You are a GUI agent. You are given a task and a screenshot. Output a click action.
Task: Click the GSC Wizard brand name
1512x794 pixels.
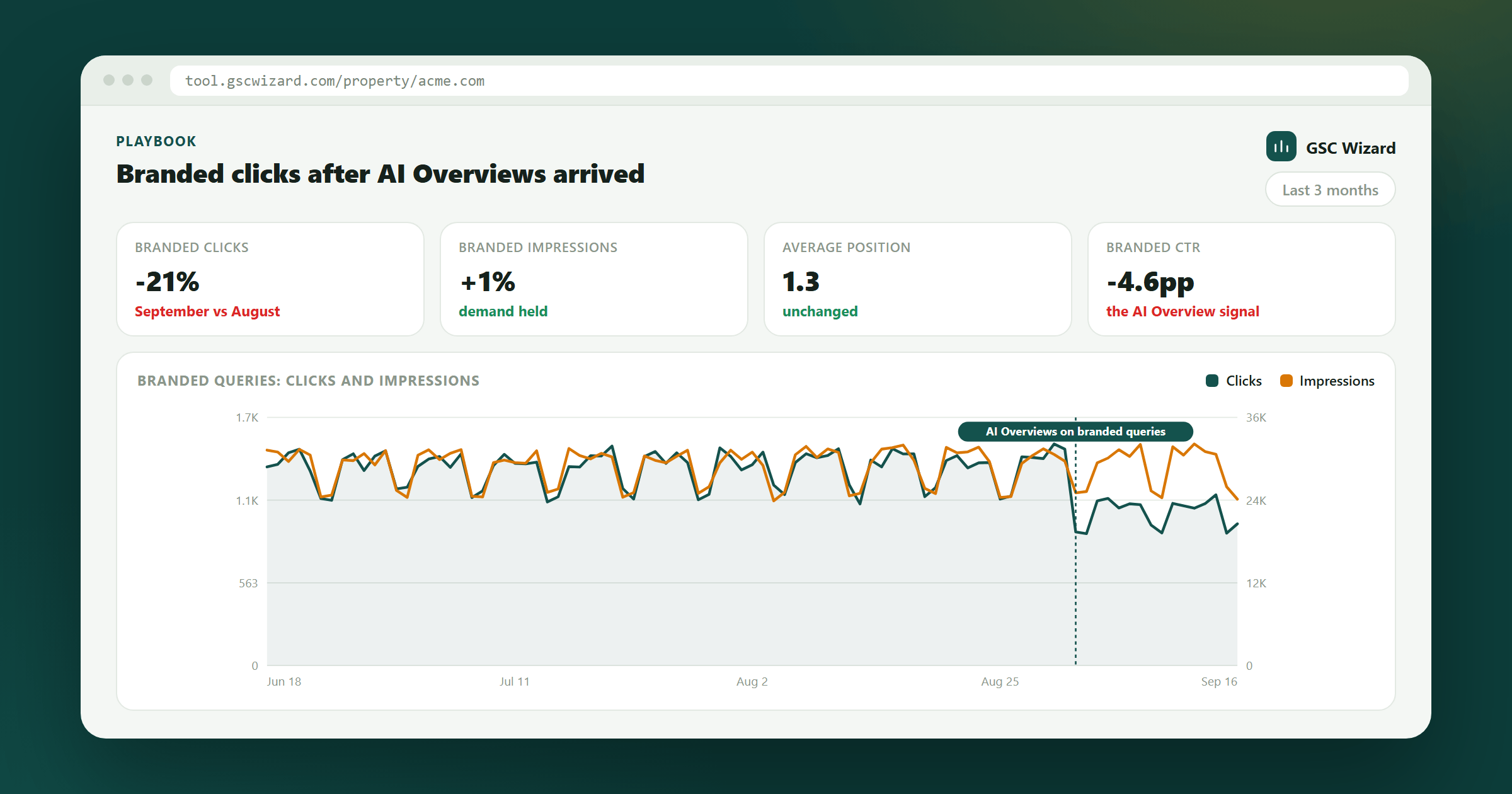tap(1351, 148)
